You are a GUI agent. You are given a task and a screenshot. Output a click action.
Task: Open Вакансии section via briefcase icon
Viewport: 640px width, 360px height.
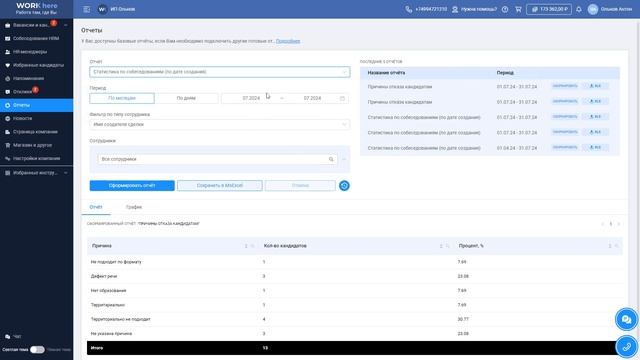(x=7, y=25)
